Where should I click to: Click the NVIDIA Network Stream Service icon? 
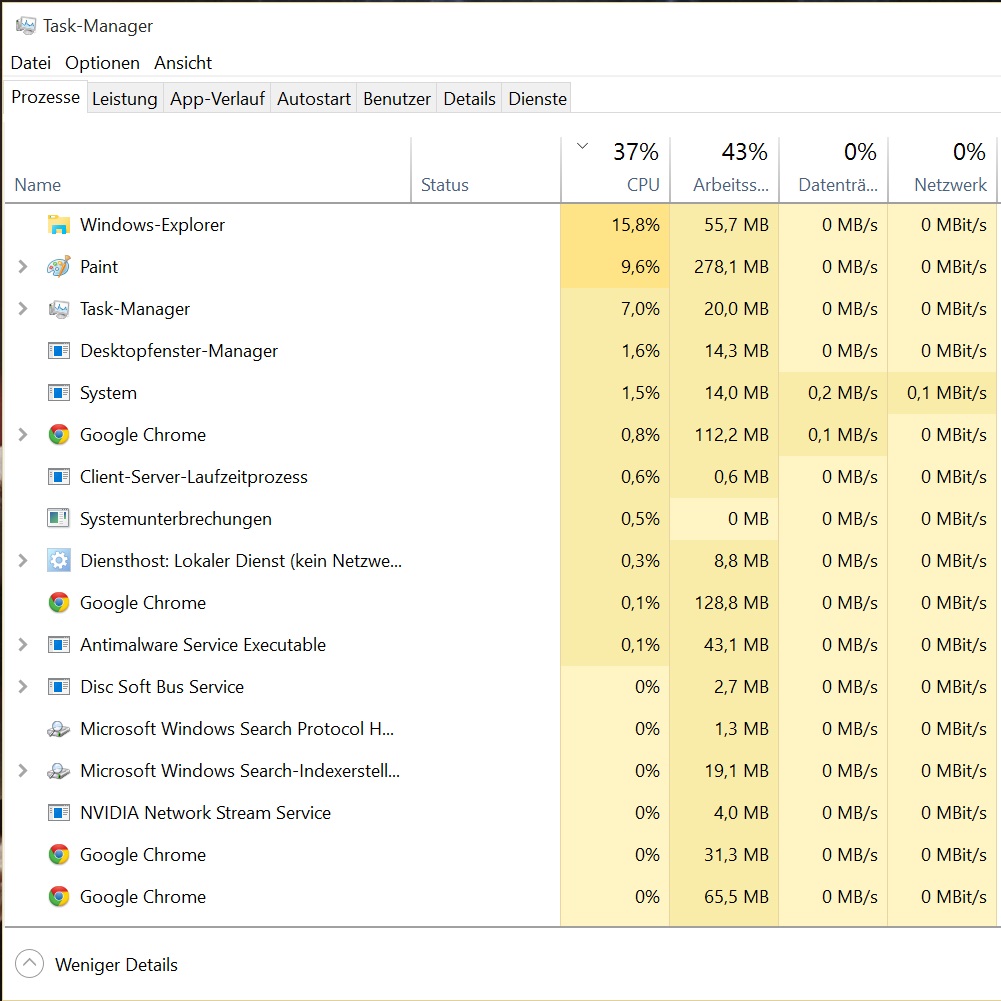pyautogui.click(x=59, y=813)
